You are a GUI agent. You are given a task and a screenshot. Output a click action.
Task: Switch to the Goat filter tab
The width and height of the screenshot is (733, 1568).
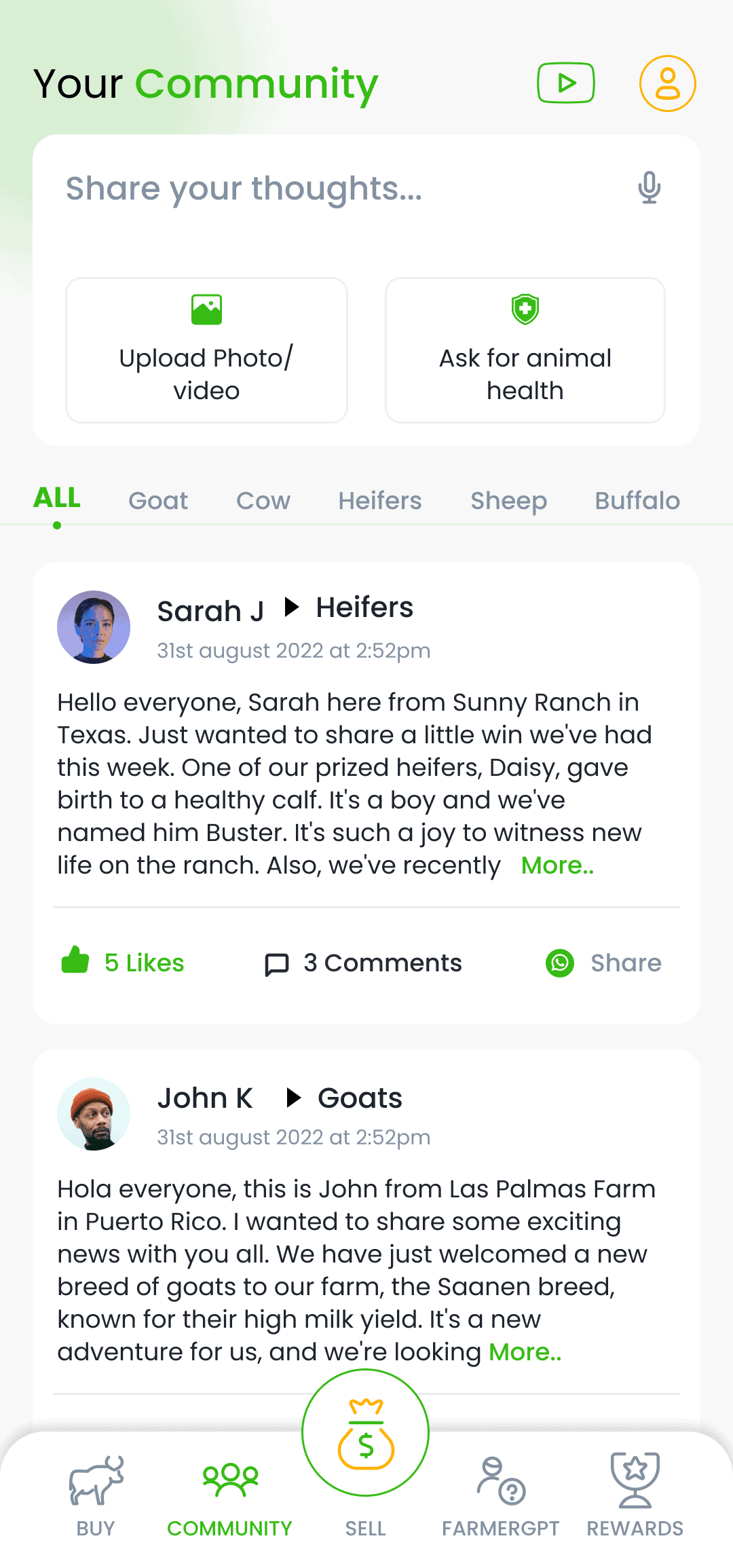(157, 500)
